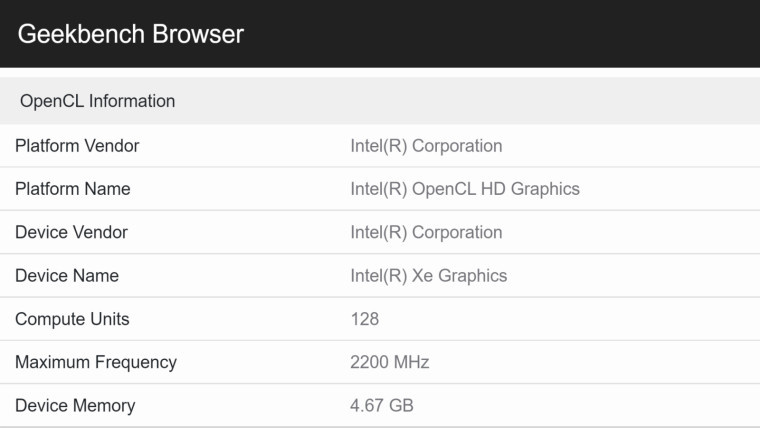Click Intel(R) Corporation value beside Device Vendor
760x428 pixels.
(426, 232)
